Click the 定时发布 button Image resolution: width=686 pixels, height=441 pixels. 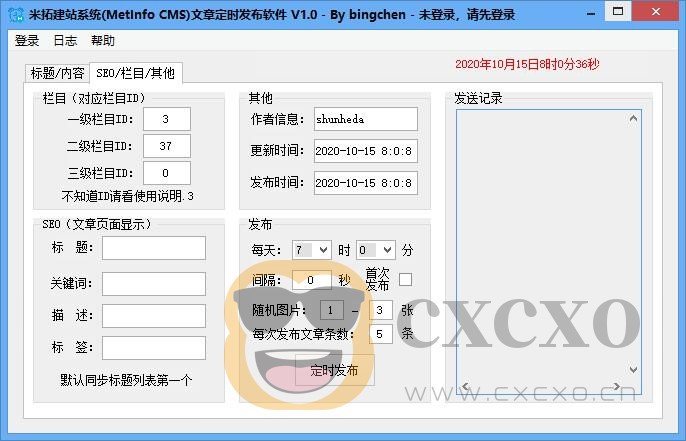(x=335, y=370)
